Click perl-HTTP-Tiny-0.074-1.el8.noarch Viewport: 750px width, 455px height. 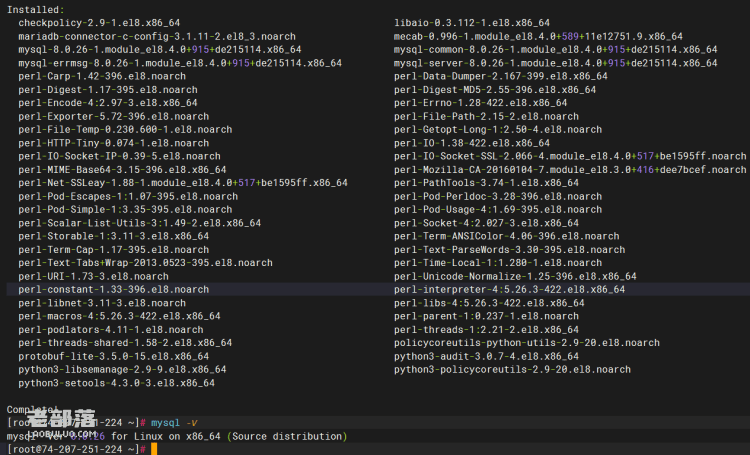(x=113, y=143)
